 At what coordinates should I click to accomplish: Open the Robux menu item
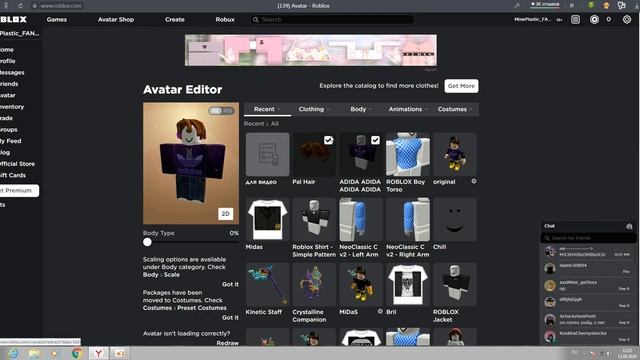(x=225, y=19)
